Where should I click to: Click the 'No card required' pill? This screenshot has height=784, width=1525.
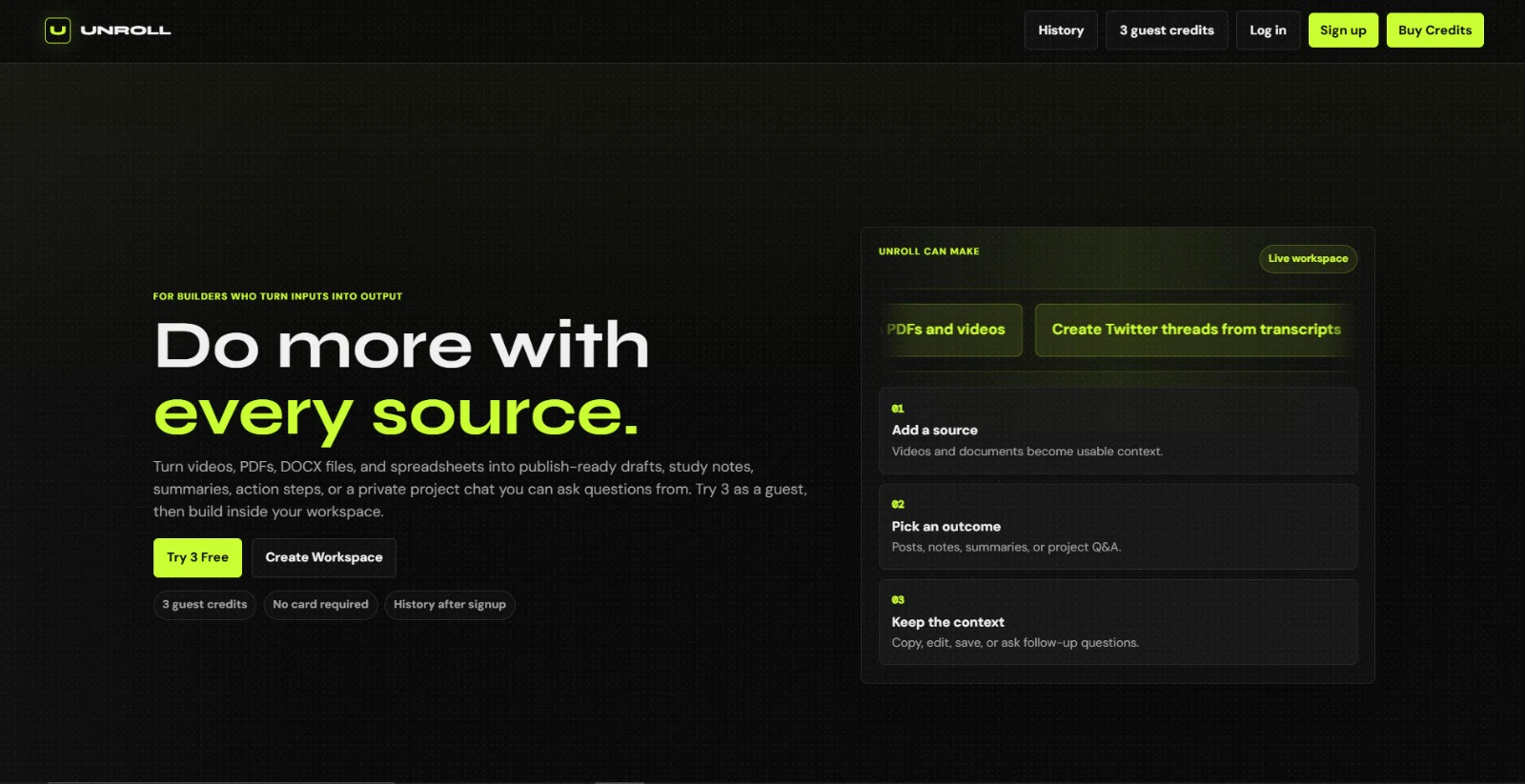pos(320,605)
